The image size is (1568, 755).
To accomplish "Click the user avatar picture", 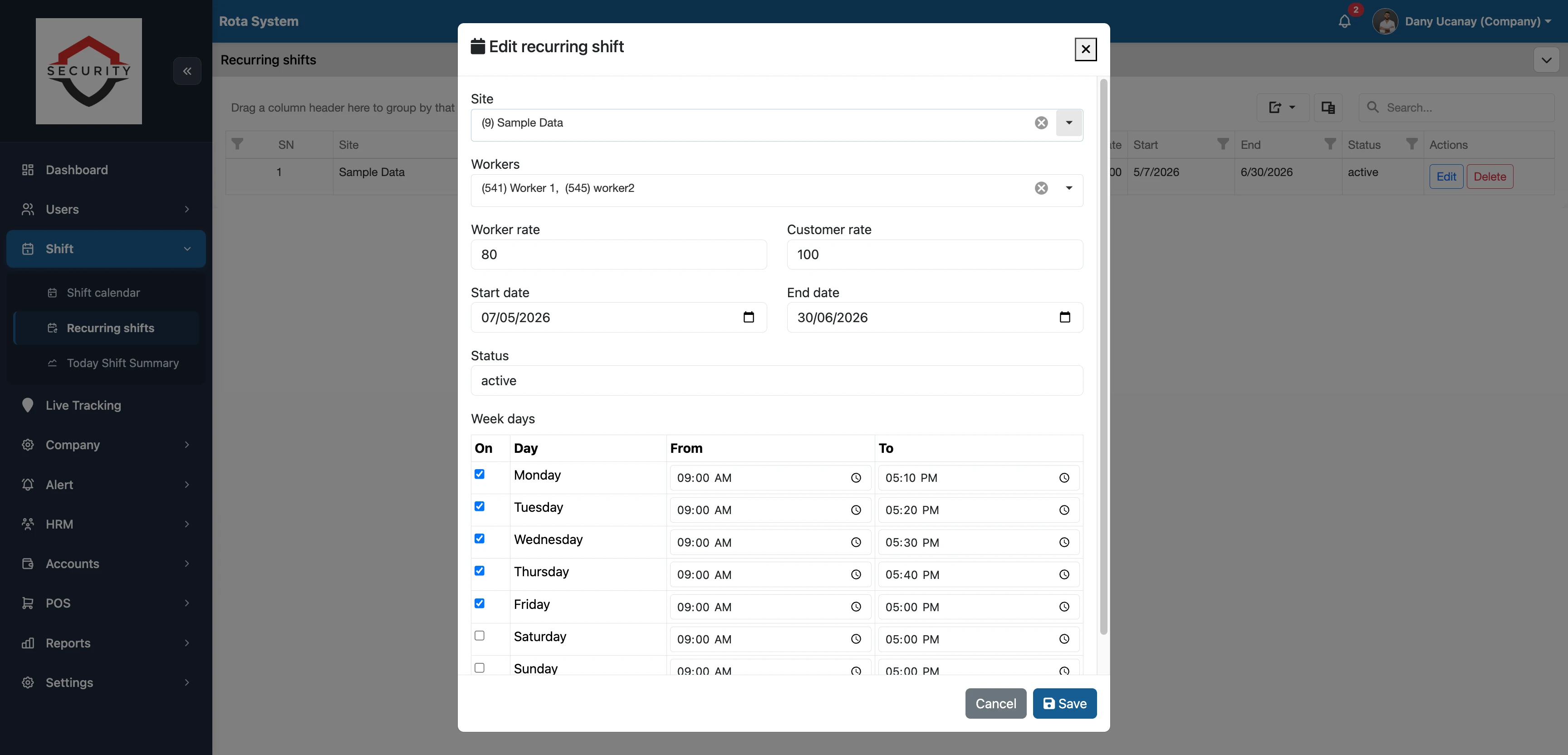I will pos(1386,21).
